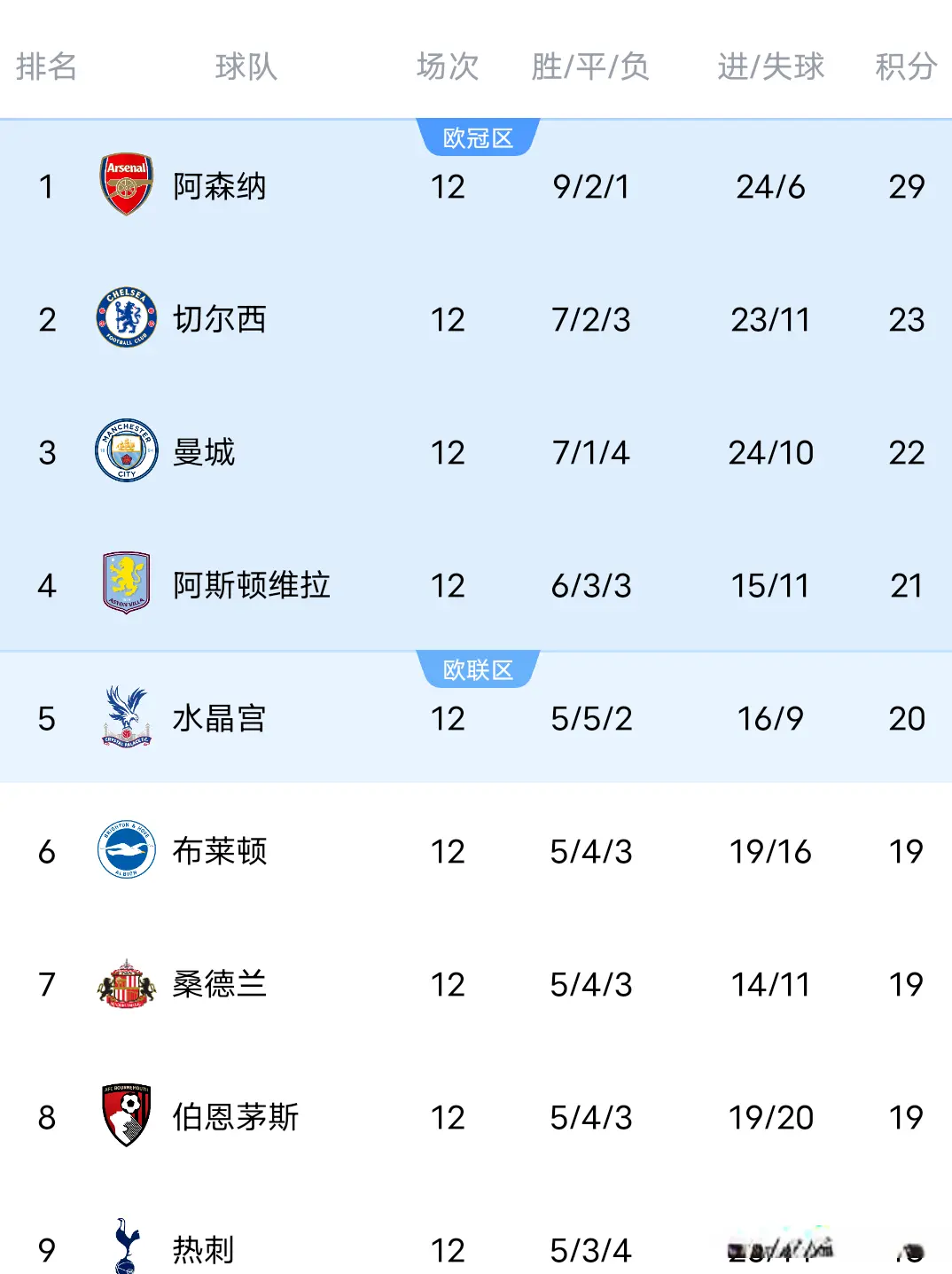This screenshot has height=1274, width=952.
Task: Open the Aston Villa crest
Action: [x=127, y=583]
